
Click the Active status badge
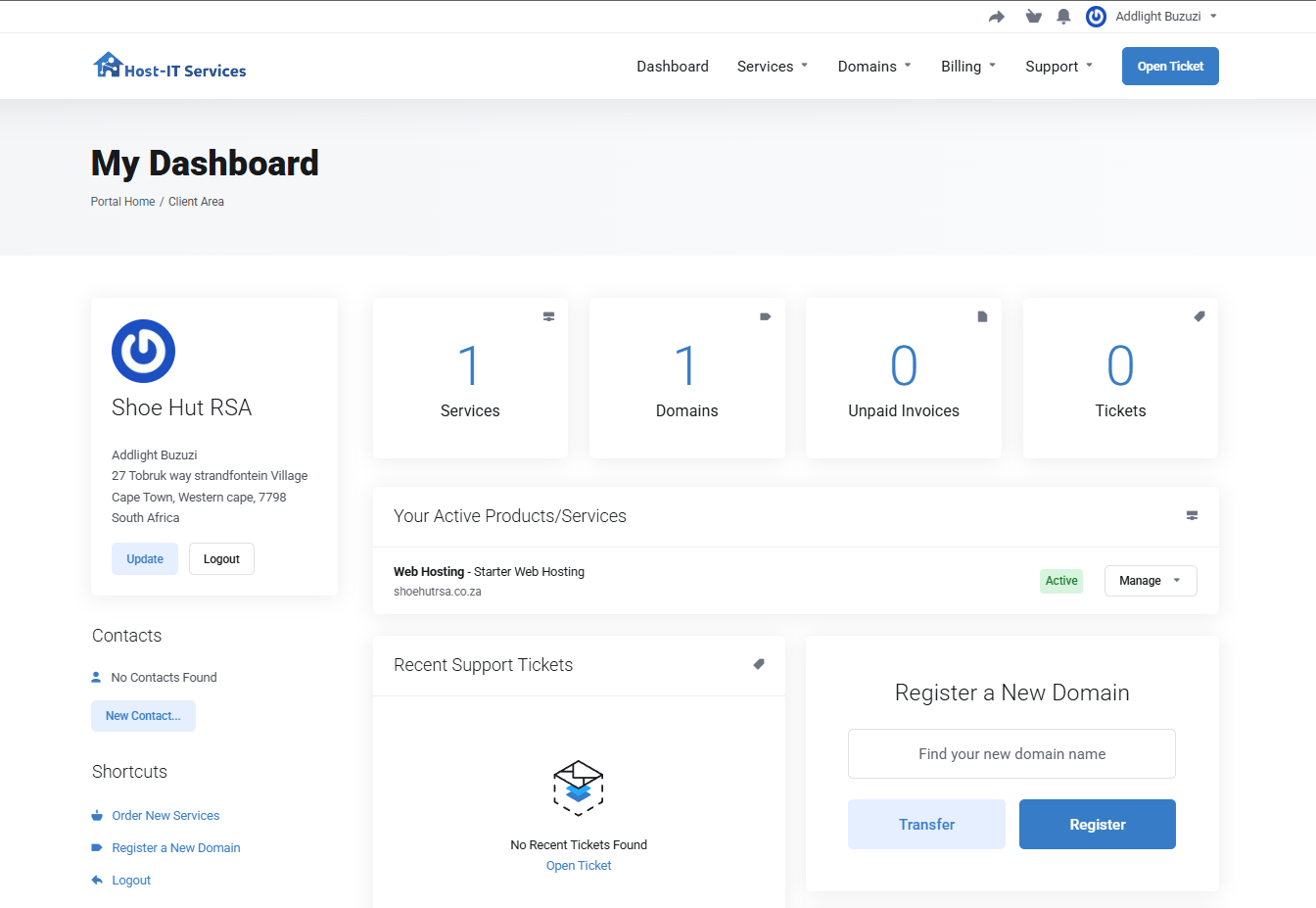[1061, 580]
